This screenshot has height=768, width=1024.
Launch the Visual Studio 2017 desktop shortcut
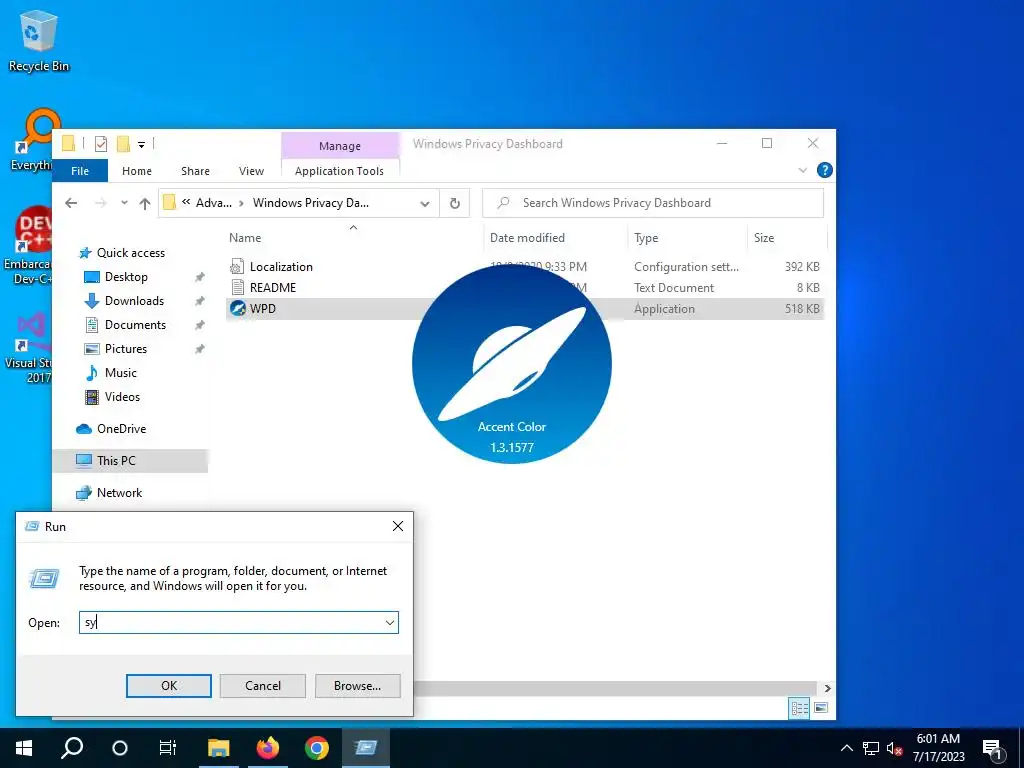click(x=29, y=348)
